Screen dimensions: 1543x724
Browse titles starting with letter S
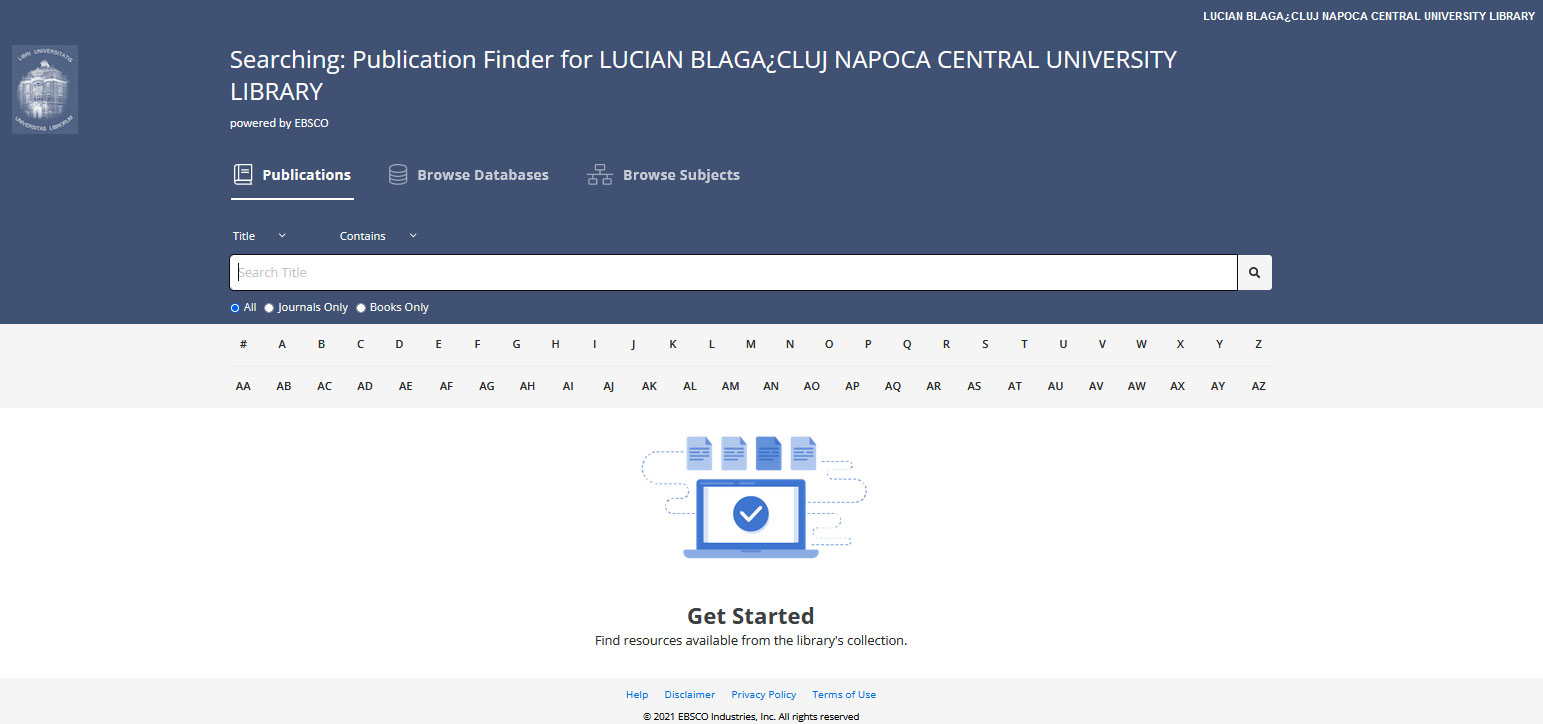click(x=985, y=344)
